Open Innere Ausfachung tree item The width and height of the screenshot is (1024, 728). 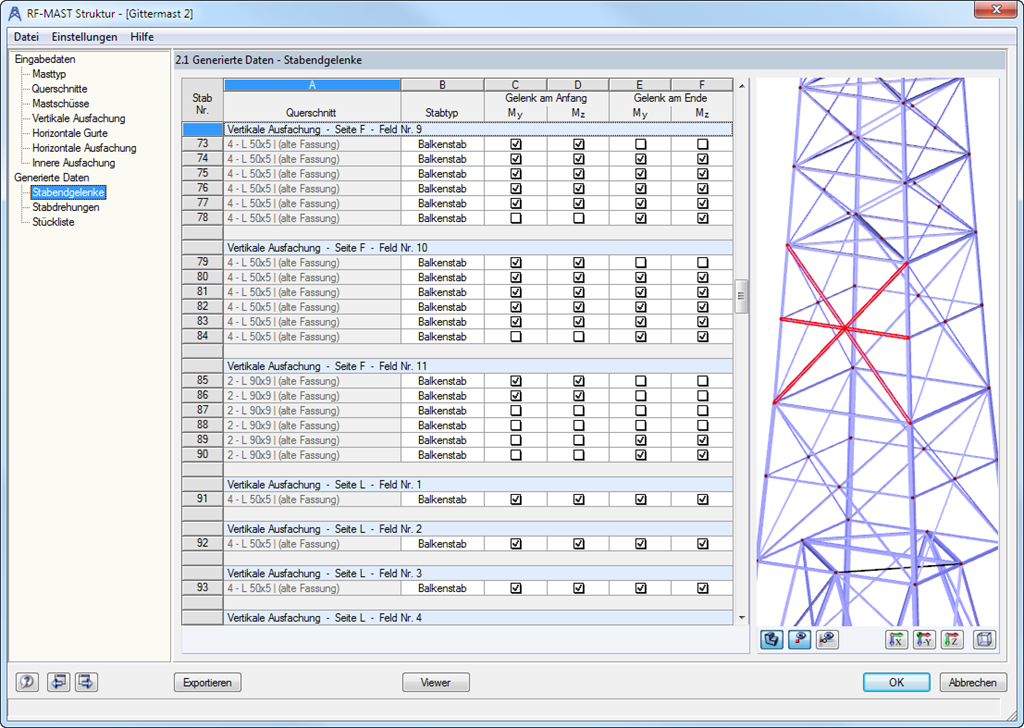pos(74,163)
